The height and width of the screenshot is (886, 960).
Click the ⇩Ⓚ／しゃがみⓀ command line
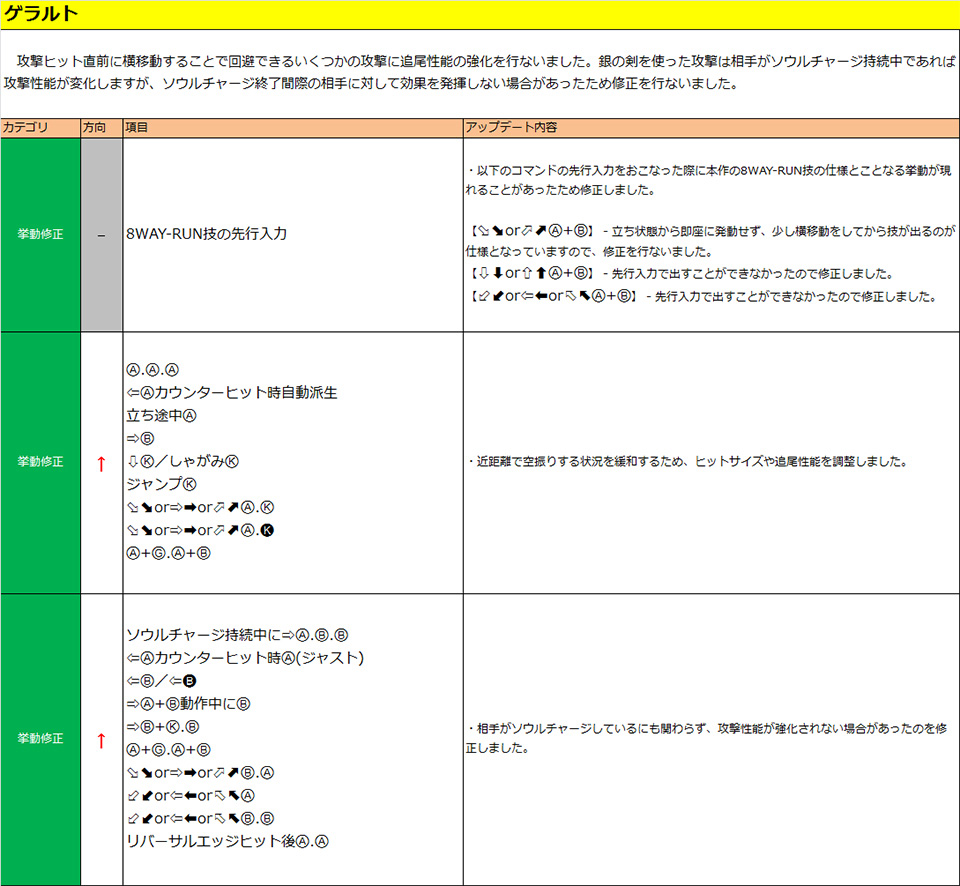point(183,461)
